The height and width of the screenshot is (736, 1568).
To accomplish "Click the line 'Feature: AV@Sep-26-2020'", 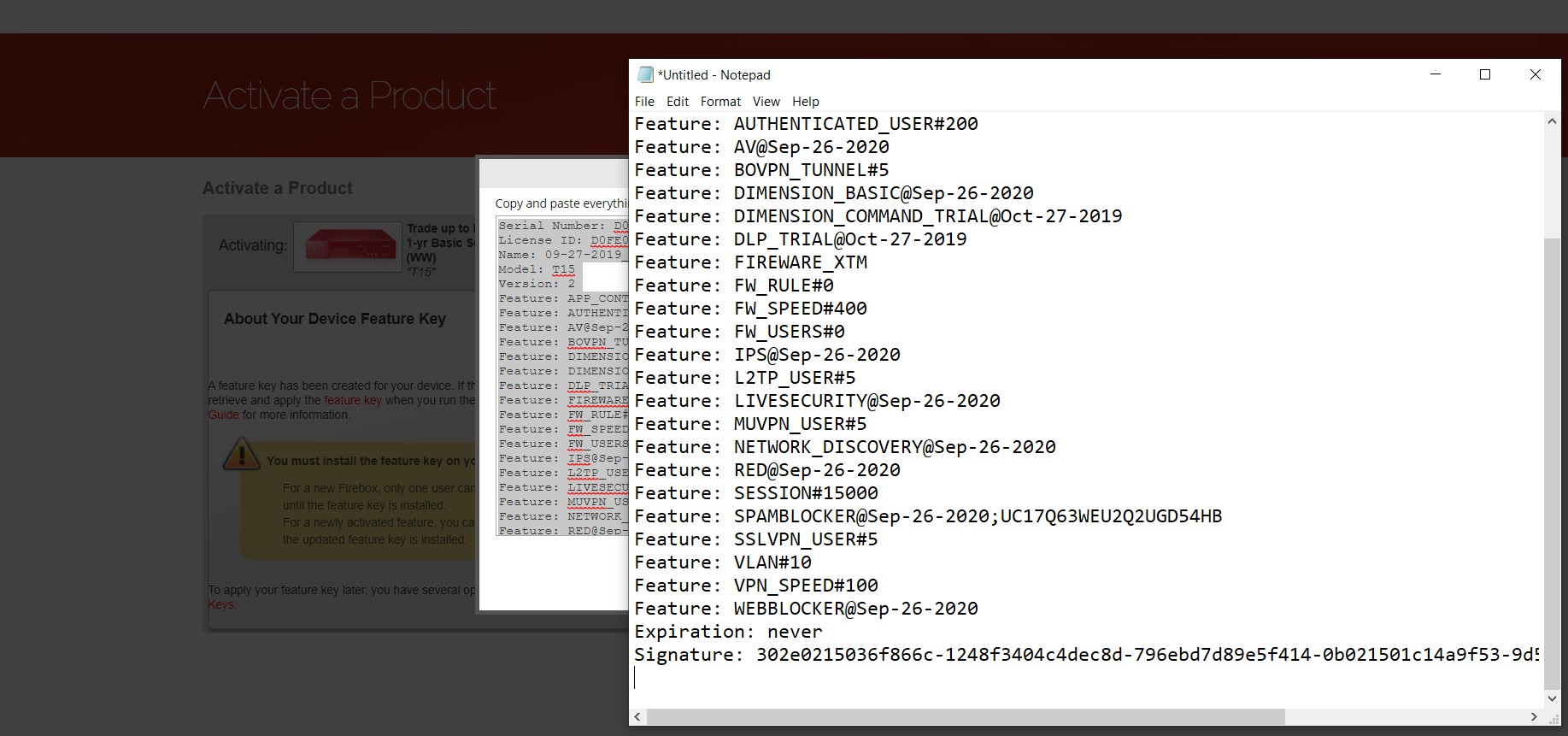I will click(x=761, y=147).
